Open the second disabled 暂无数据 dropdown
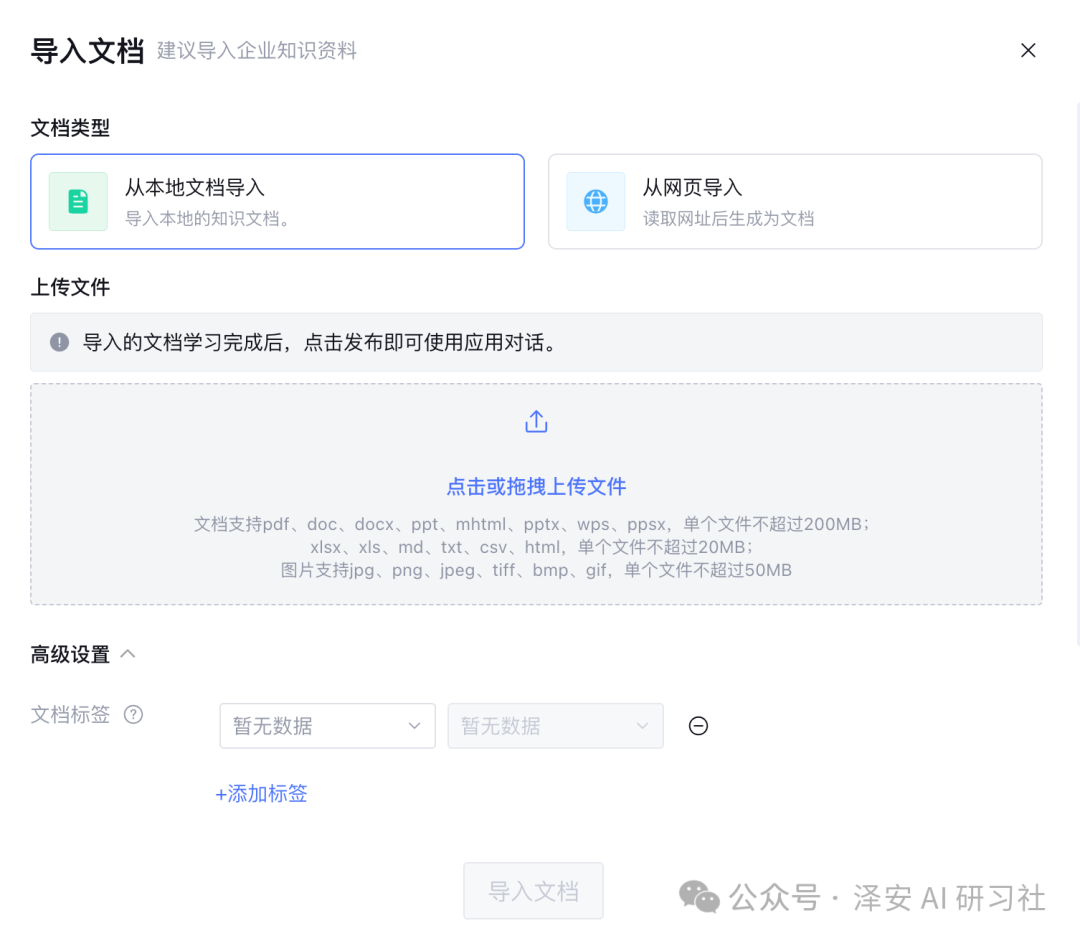 coord(555,725)
